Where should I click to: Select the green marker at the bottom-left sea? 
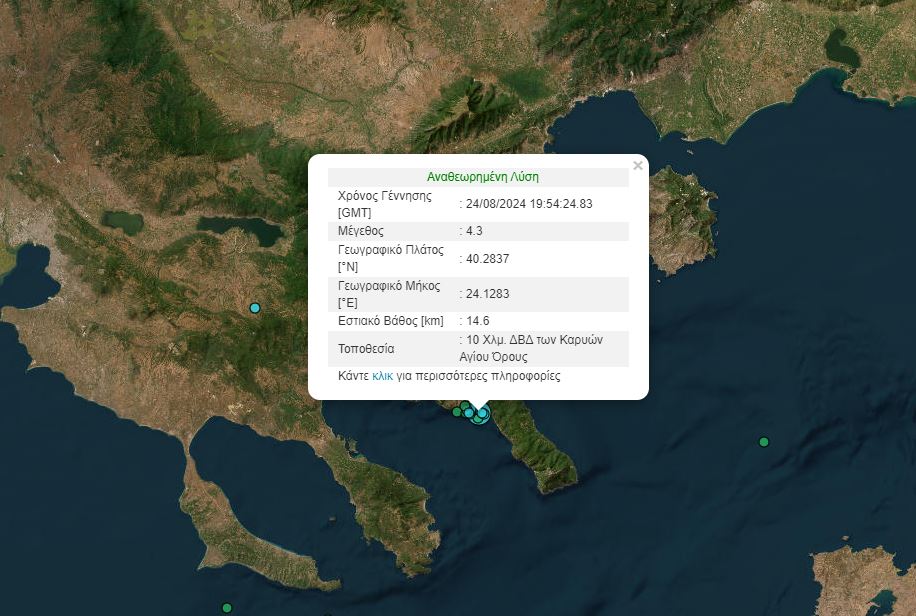(227, 607)
